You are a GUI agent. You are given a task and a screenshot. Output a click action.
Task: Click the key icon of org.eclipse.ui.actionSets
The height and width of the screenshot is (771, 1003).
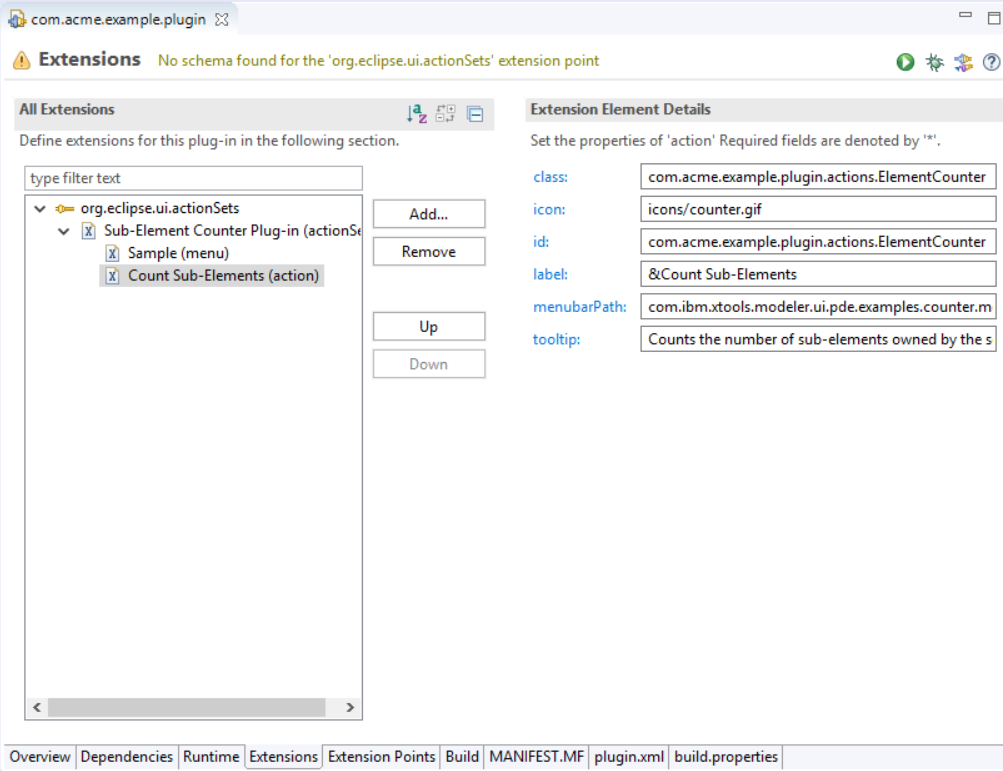[65, 209]
